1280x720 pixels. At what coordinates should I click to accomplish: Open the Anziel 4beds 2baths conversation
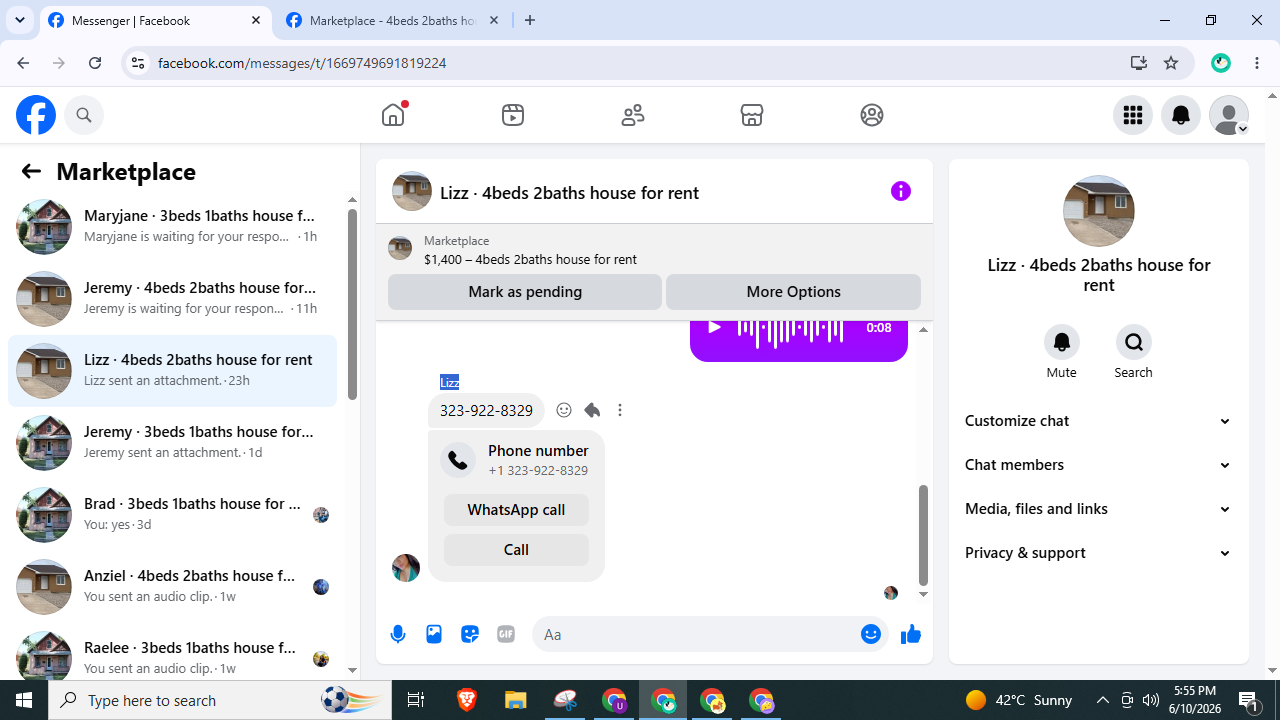point(172,587)
